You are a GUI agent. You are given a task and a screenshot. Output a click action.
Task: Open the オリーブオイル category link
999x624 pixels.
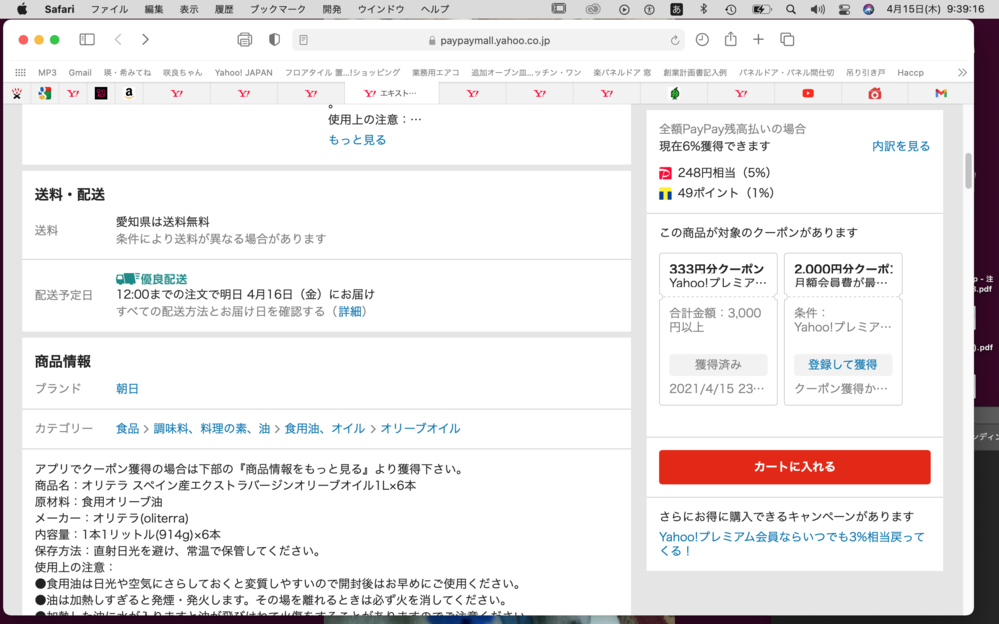pos(420,428)
